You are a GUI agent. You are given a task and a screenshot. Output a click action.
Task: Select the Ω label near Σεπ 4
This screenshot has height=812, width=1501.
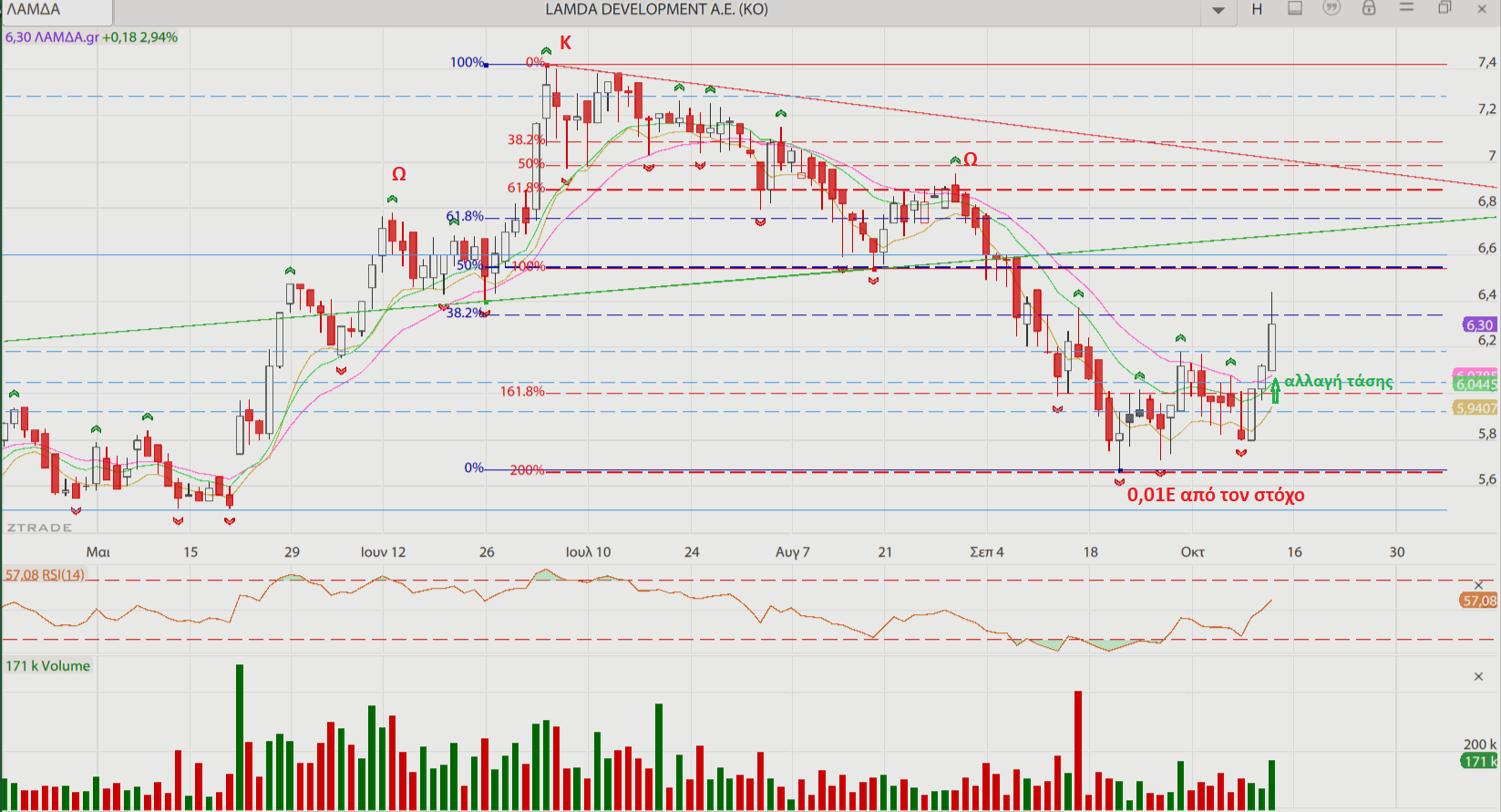(971, 159)
